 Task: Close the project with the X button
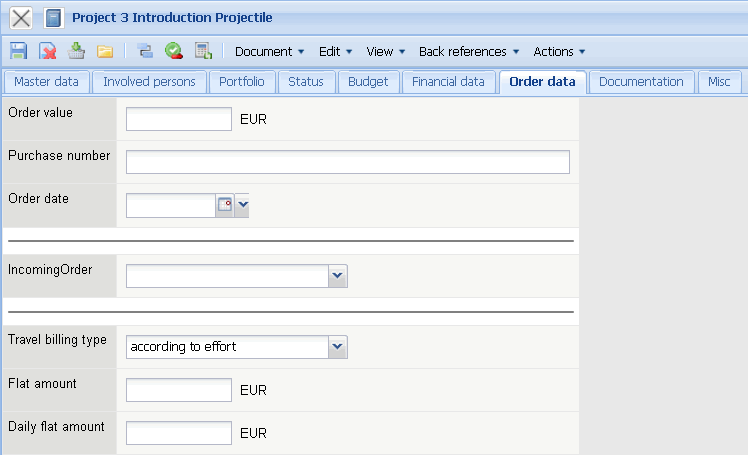coord(21,18)
